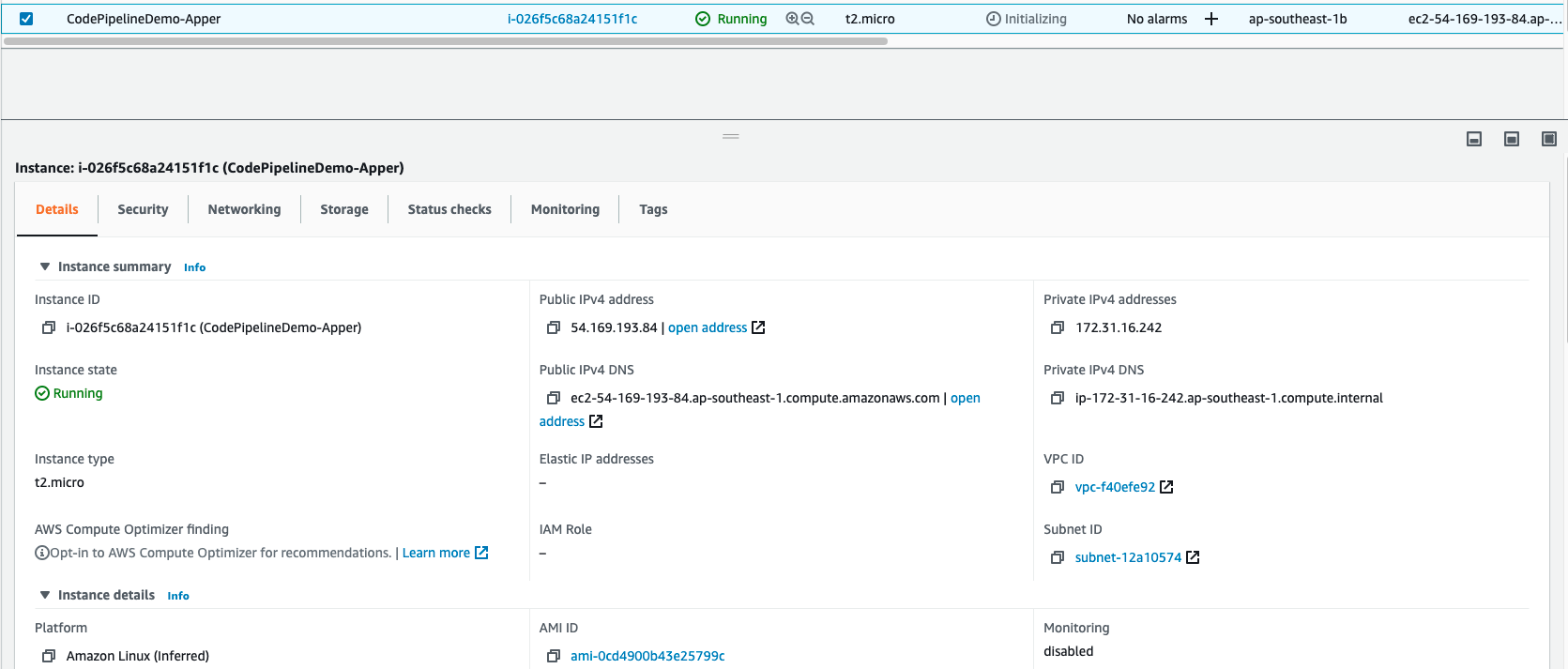The height and width of the screenshot is (669, 1568).
Task: Uncheck the CodePipelineDemo-Apper instance checkbox
Action: (26, 19)
